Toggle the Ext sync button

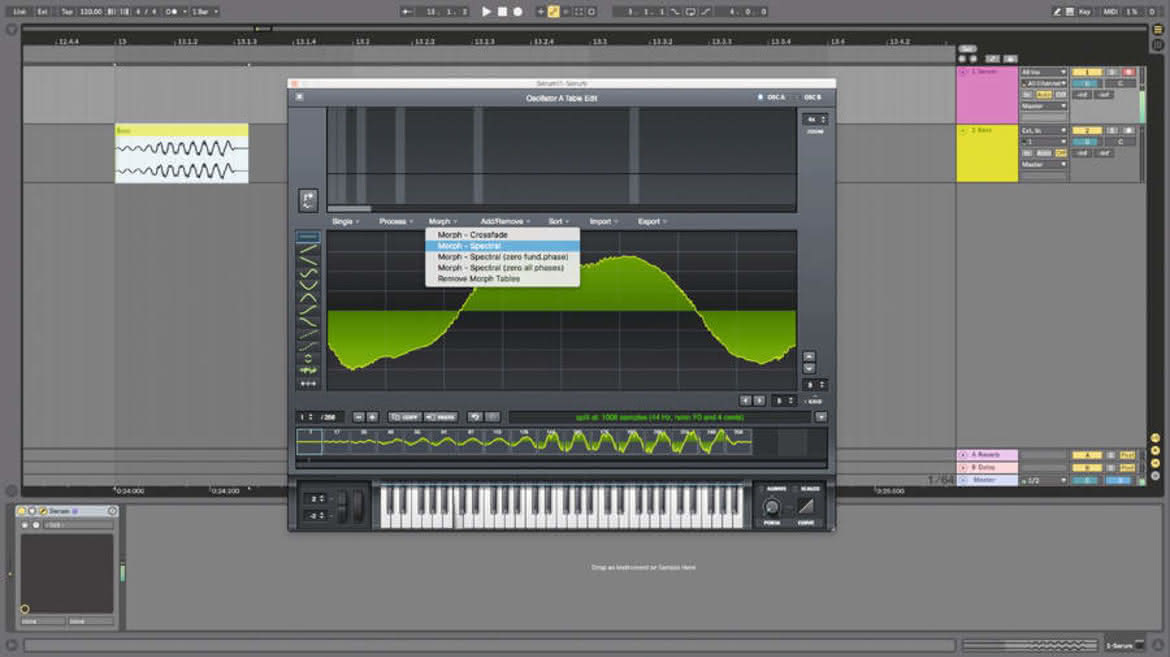coord(43,11)
